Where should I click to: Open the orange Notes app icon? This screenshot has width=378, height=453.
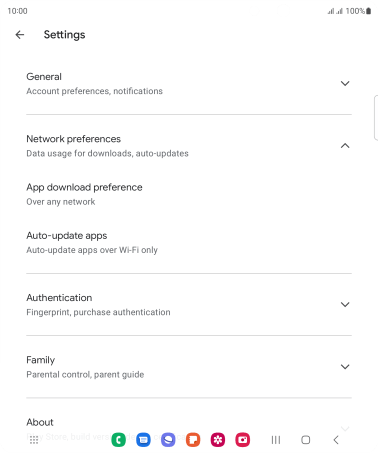pyautogui.click(x=193, y=440)
